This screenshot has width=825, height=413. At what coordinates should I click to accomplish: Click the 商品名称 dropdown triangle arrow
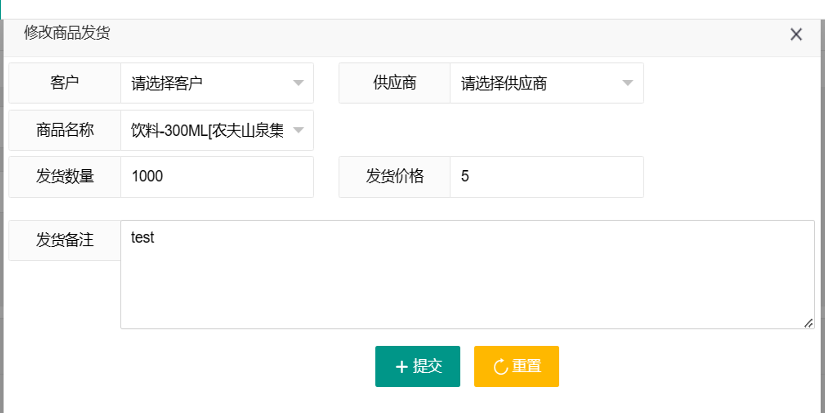[298, 130]
